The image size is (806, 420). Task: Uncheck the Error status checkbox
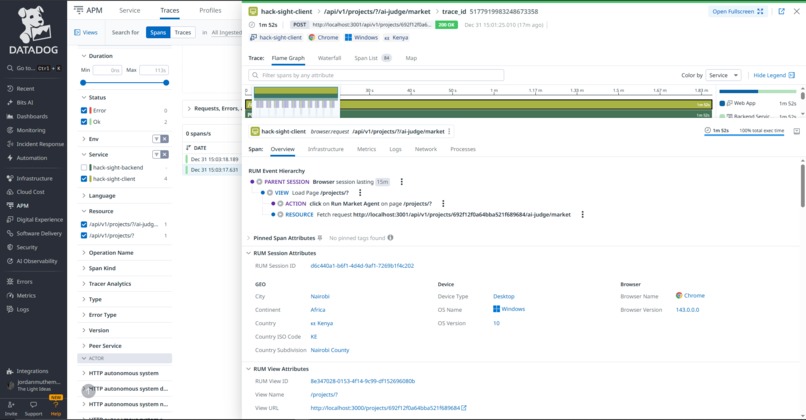coord(84,111)
